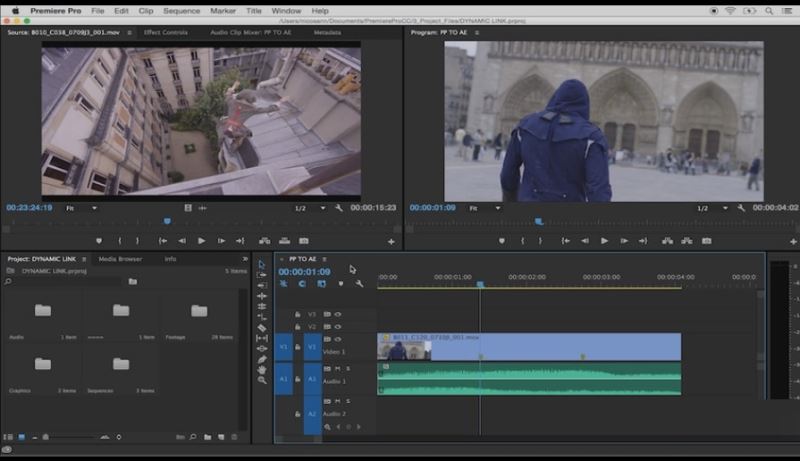The width and height of the screenshot is (800, 461).
Task: Click the timeline playhead timecode 00:00:01:09
Action: [x=304, y=272]
